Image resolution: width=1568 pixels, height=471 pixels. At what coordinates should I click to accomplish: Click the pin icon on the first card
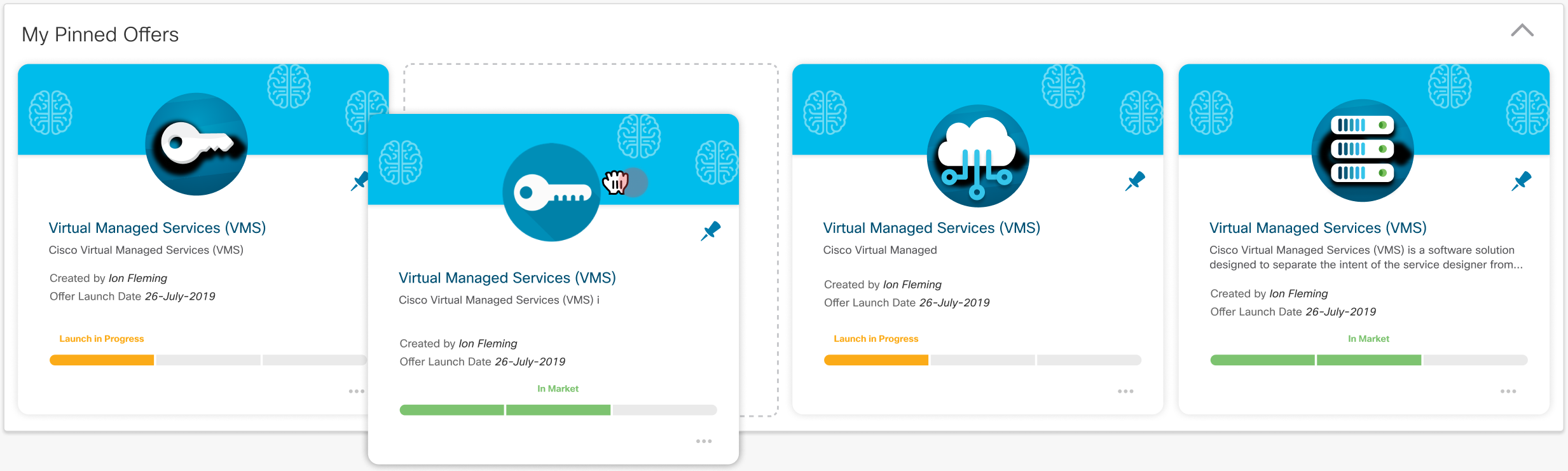point(359,181)
